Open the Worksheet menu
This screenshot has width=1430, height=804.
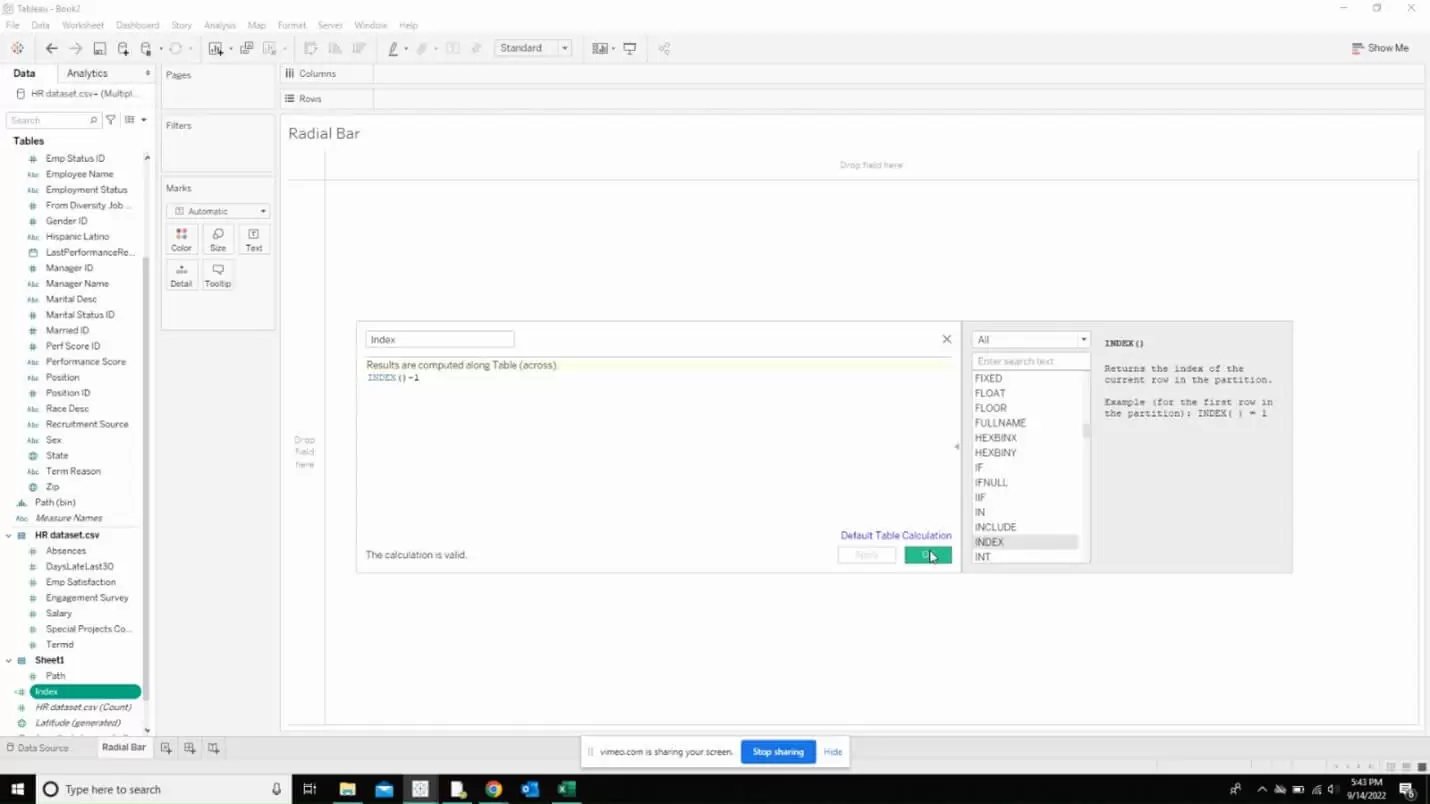point(83,25)
